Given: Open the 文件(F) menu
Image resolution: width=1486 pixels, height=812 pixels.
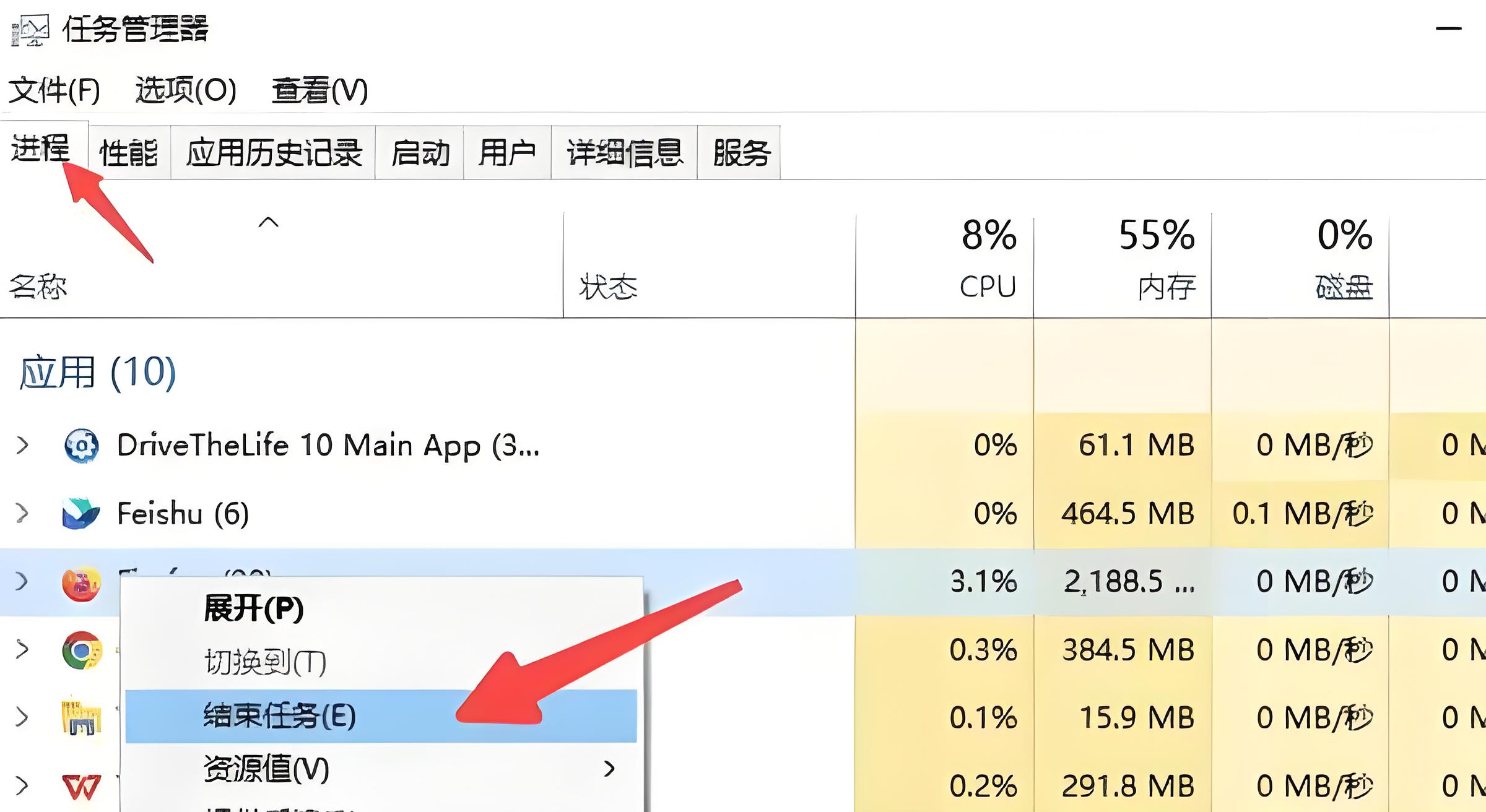Looking at the screenshot, I should coord(54,91).
